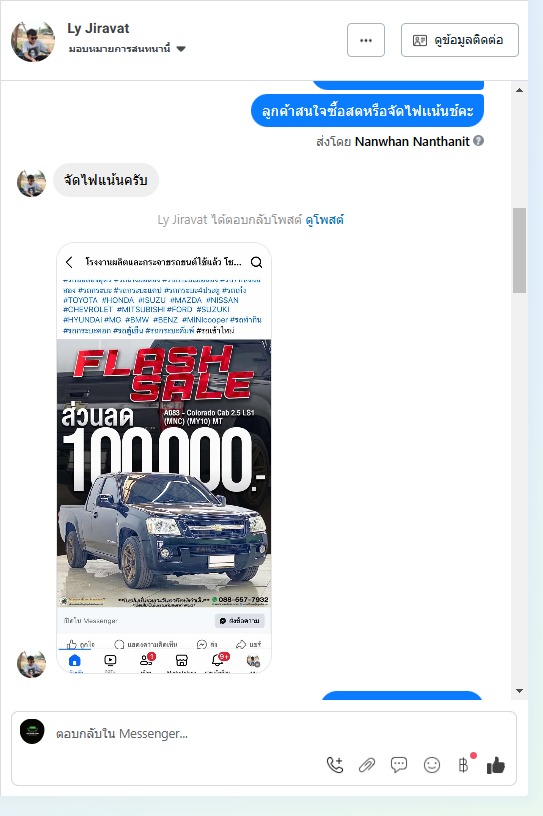The image size is (543, 816).
Task: Click scrollbar down arrow in chat
Action: [x=519, y=691]
